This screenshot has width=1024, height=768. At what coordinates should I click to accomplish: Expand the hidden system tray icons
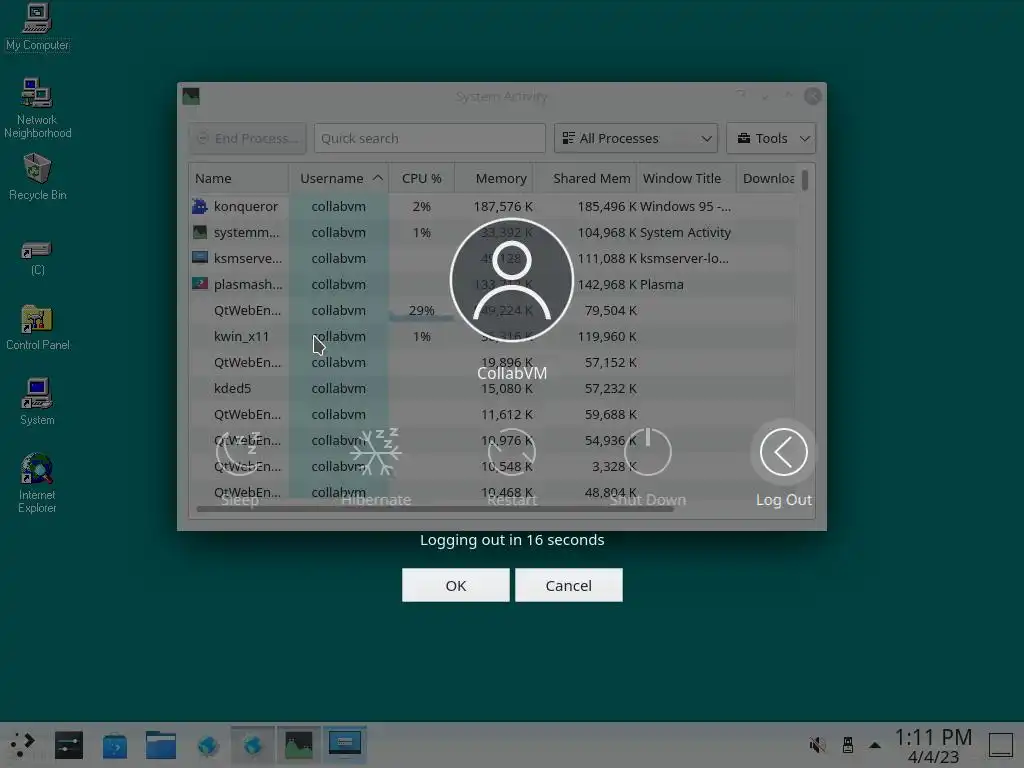coord(875,745)
